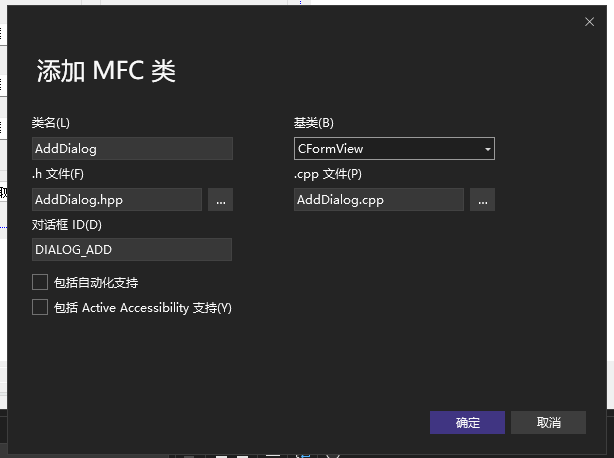Viewport: 614px width, 458px height.
Task: Select the AddDialog.cpp file field
Action: pos(378,200)
